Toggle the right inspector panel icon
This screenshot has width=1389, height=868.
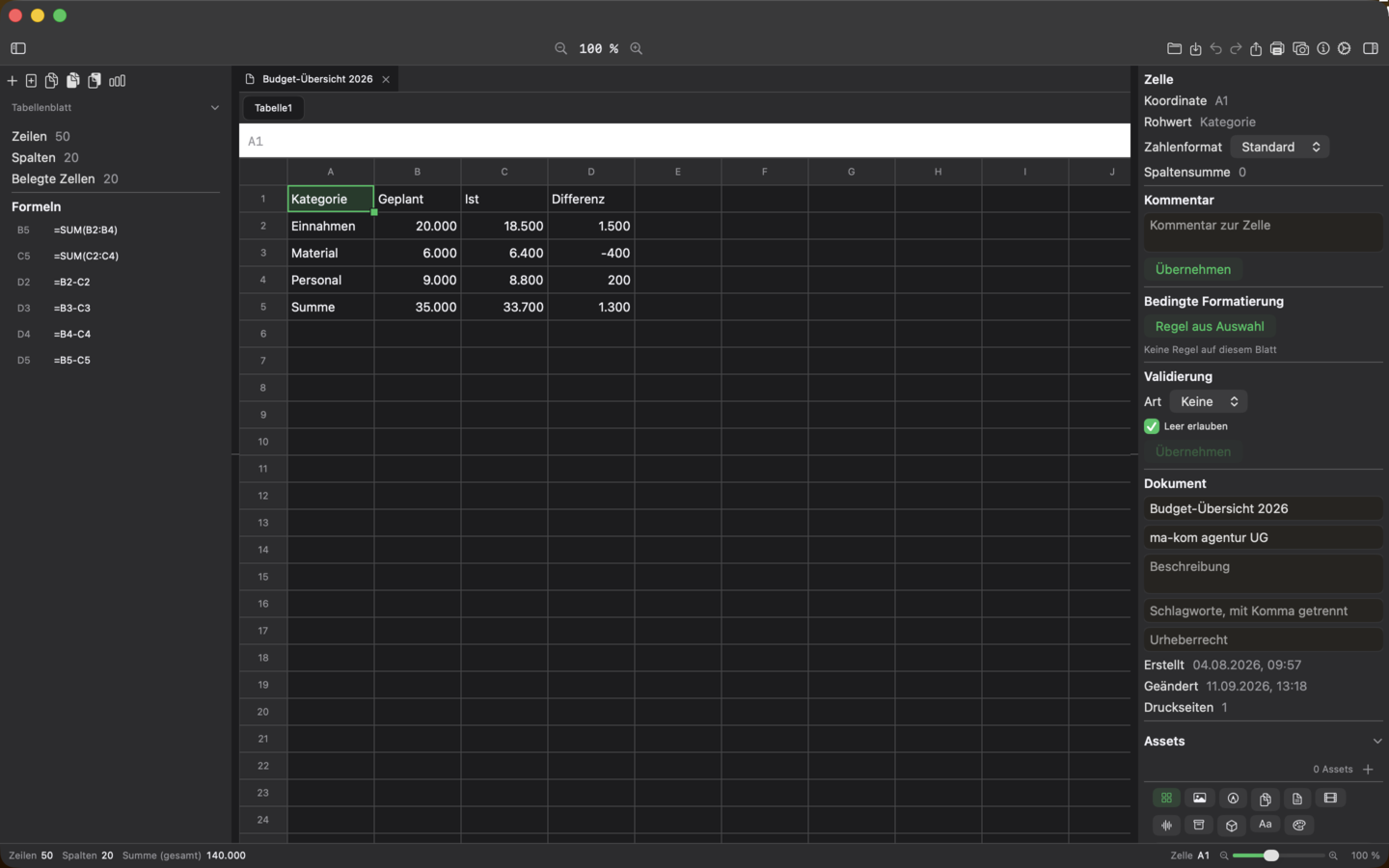pyautogui.click(x=1371, y=48)
